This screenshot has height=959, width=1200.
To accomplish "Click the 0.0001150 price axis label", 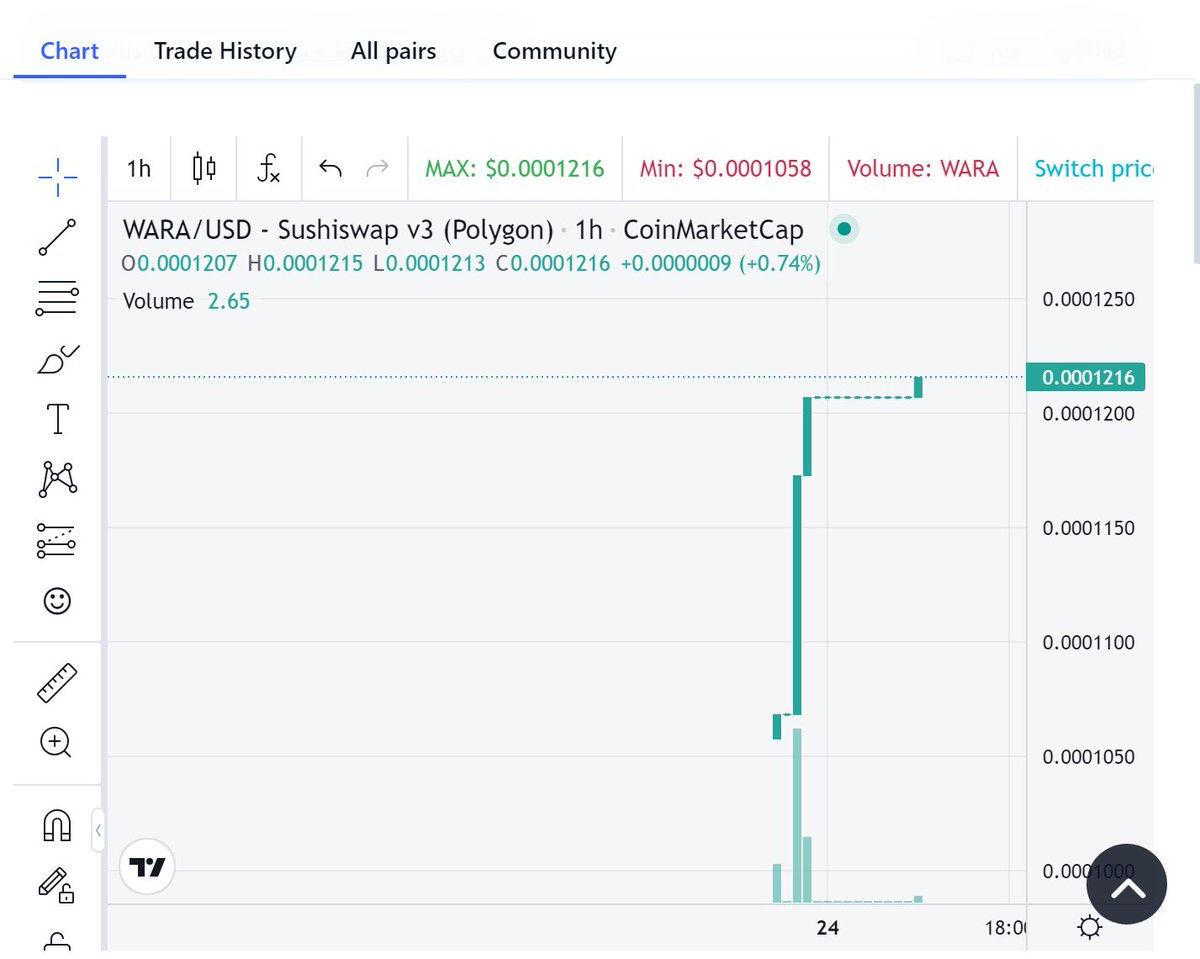I will (x=1088, y=528).
